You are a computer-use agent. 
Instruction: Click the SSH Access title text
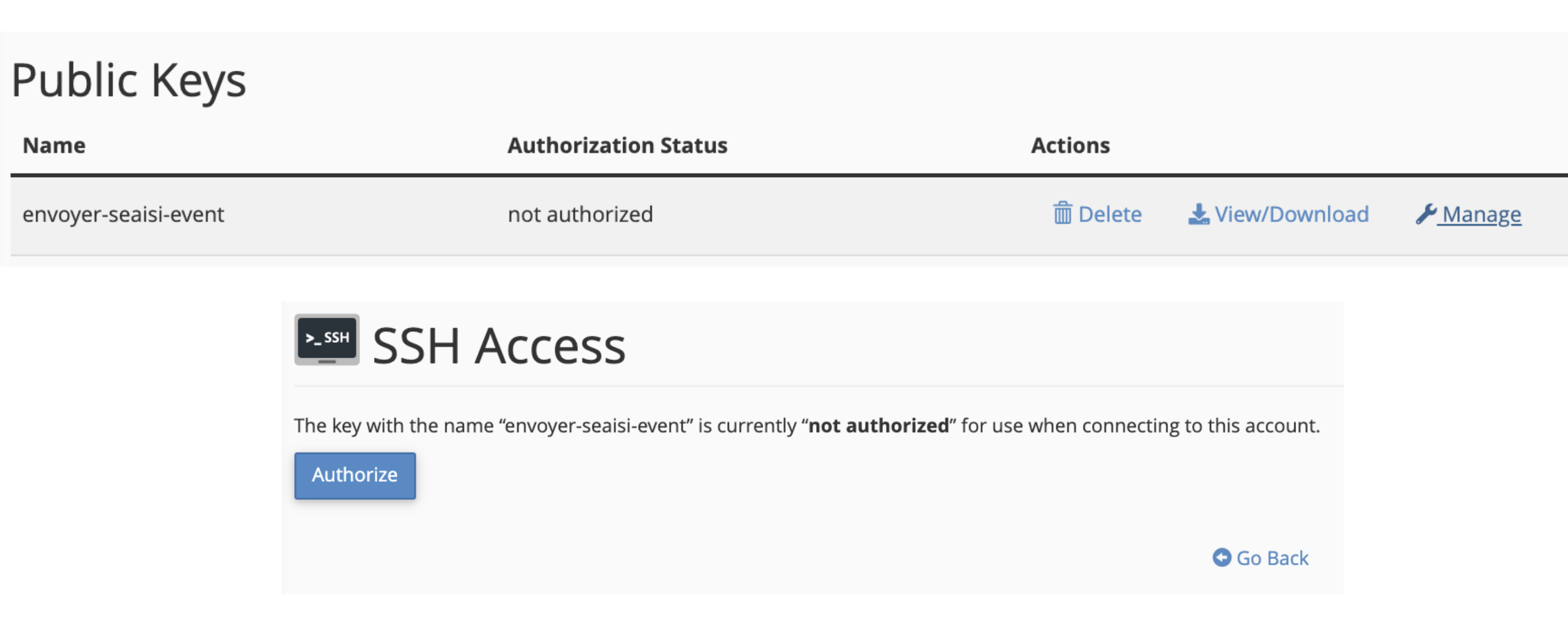498,346
